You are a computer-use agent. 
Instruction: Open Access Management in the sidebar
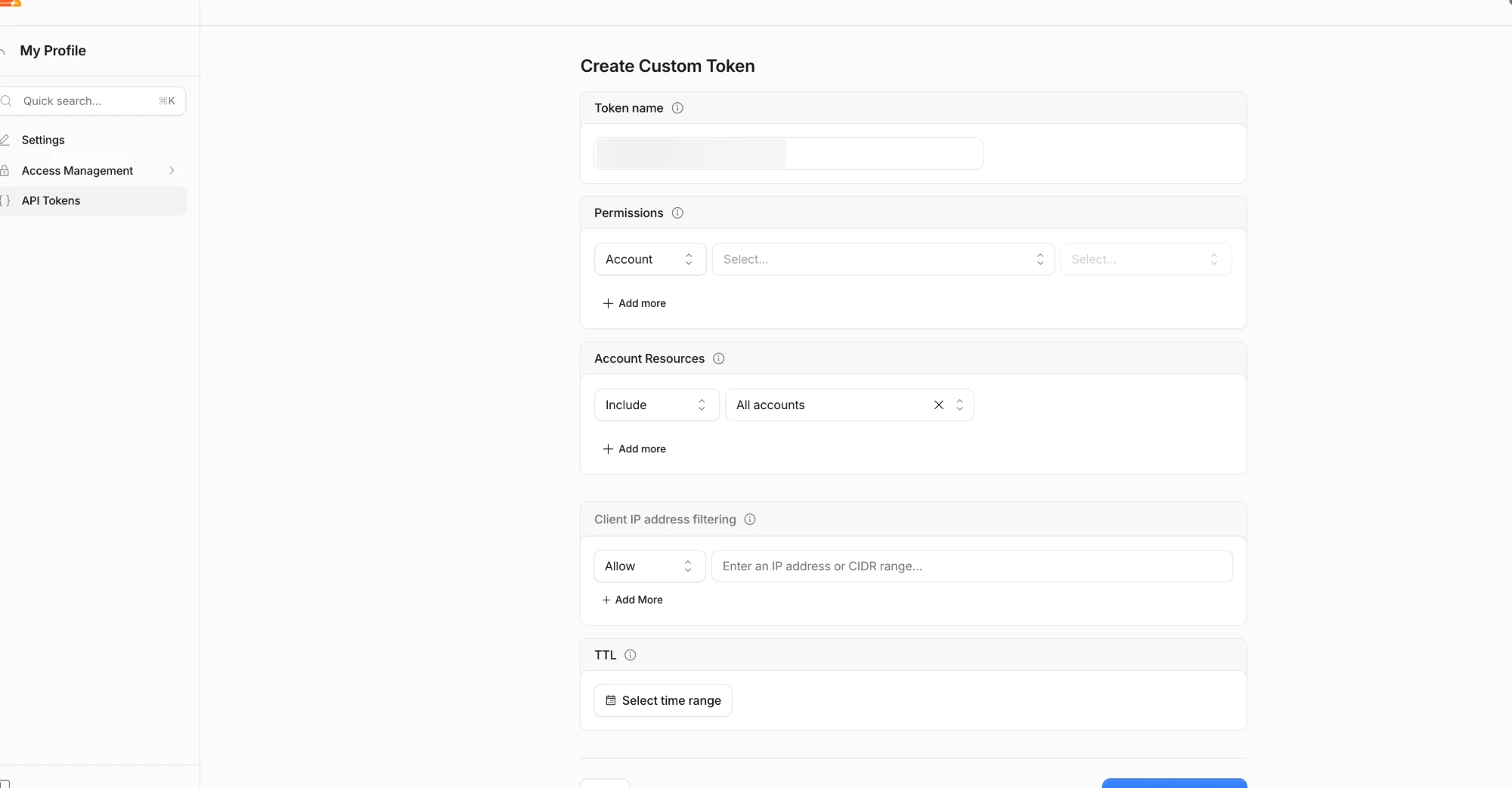pyautogui.click(x=77, y=171)
